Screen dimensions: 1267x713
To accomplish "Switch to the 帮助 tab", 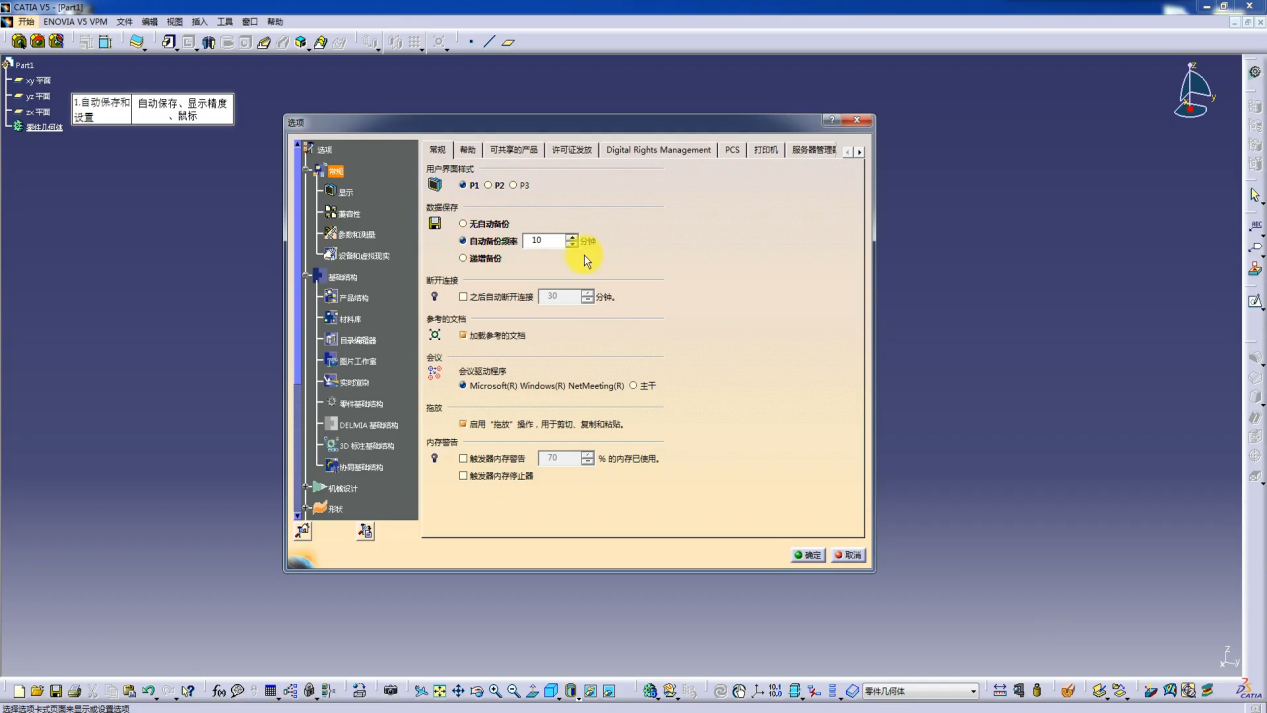I will click(468, 150).
